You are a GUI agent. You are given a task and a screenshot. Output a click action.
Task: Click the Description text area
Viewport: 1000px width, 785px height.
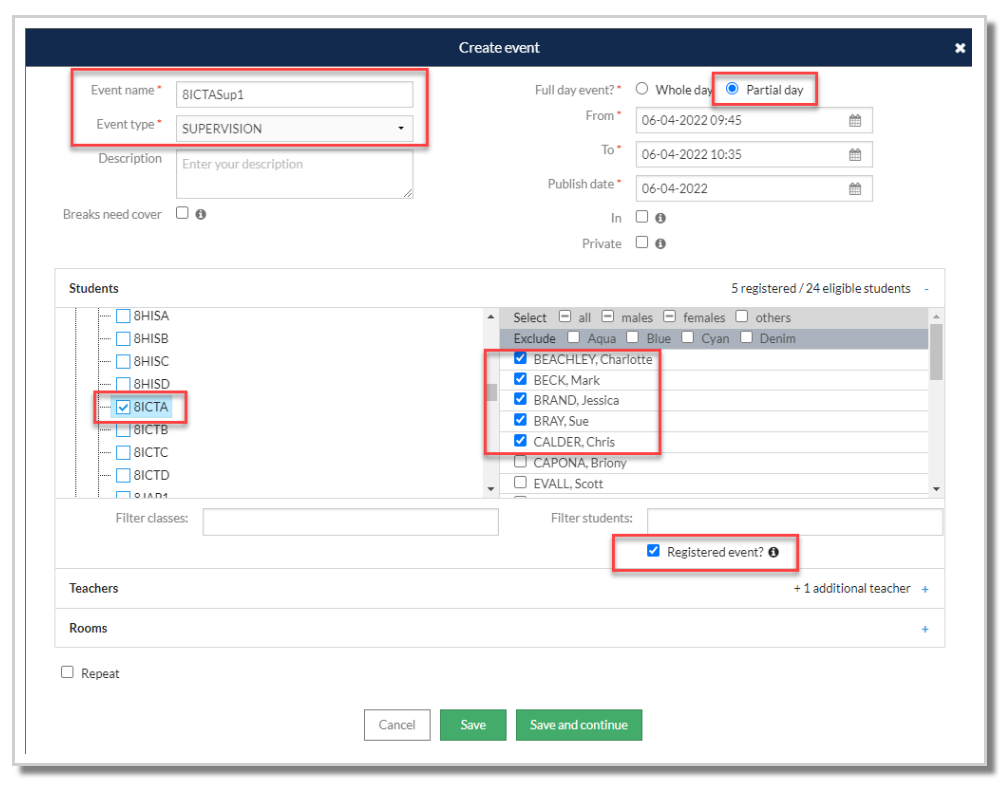(x=294, y=174)
